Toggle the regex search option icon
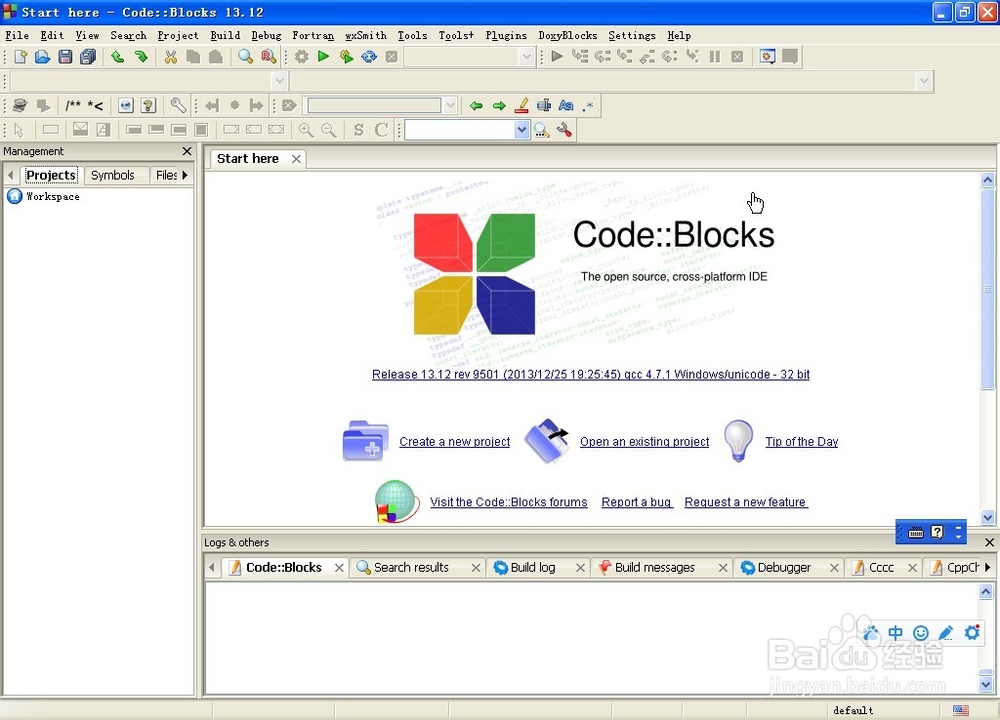The height and width of the screenshot is (720, 1000). point(588,105)
